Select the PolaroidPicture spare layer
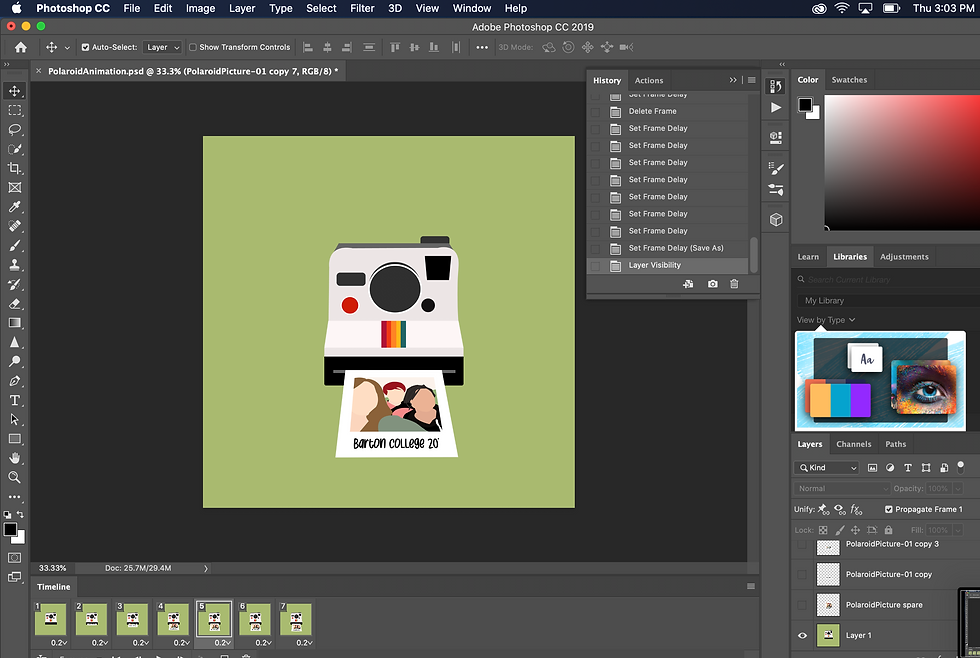980x658 pixels. click(884, 605)
